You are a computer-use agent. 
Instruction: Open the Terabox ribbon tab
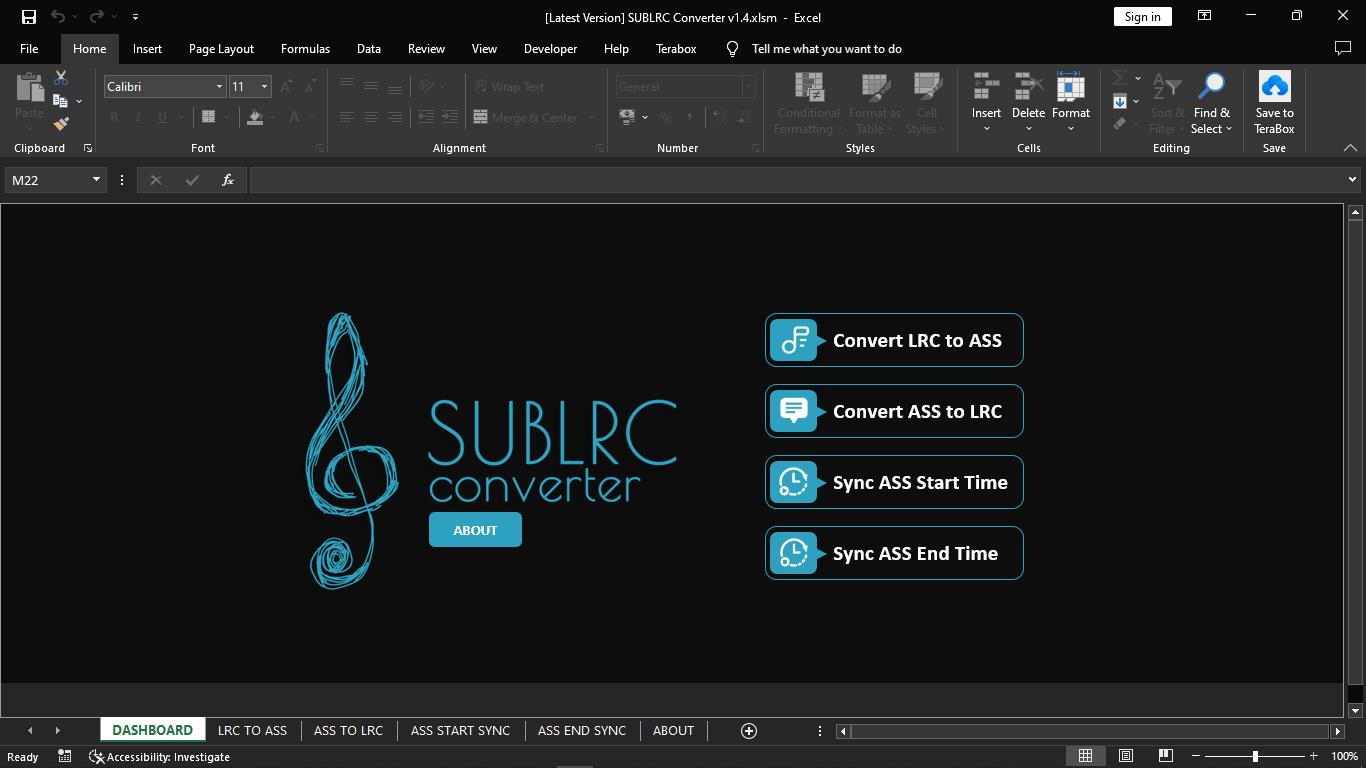pyautogui.click(x=676, y=48)
